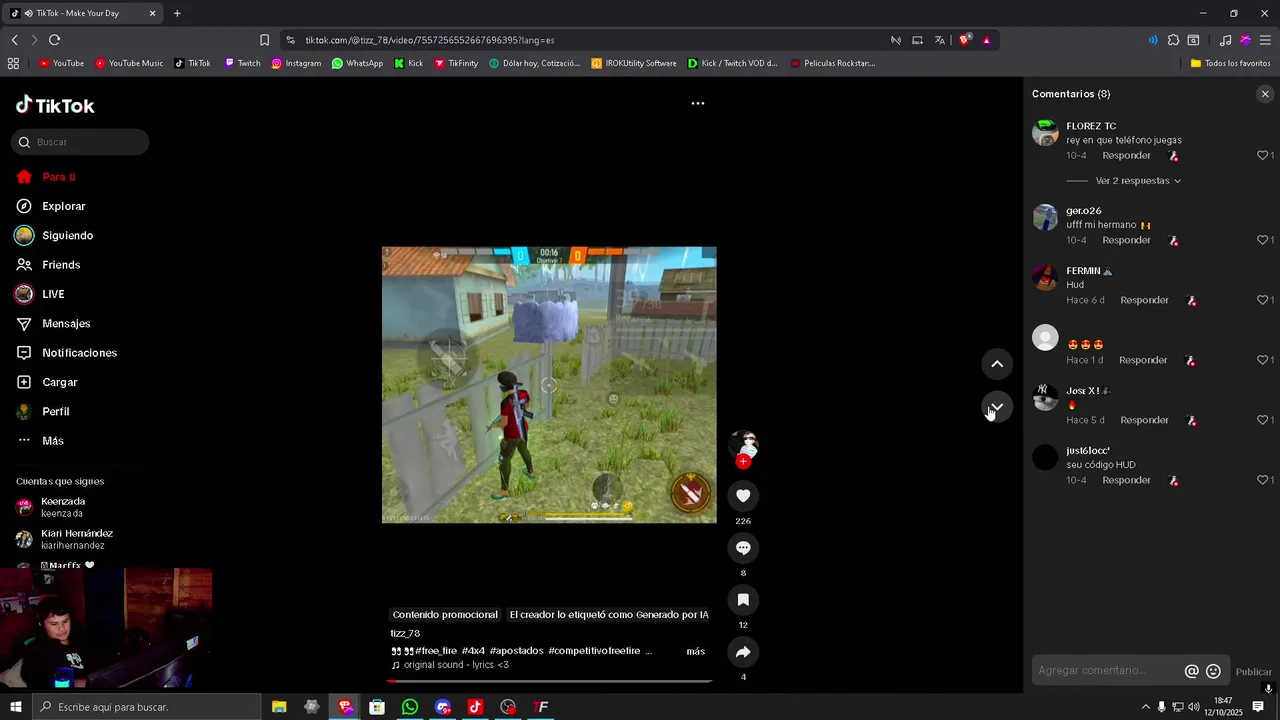Open File Explorer from the taskbar
Screen dimensions: 1280x720
tap(279, 707)
